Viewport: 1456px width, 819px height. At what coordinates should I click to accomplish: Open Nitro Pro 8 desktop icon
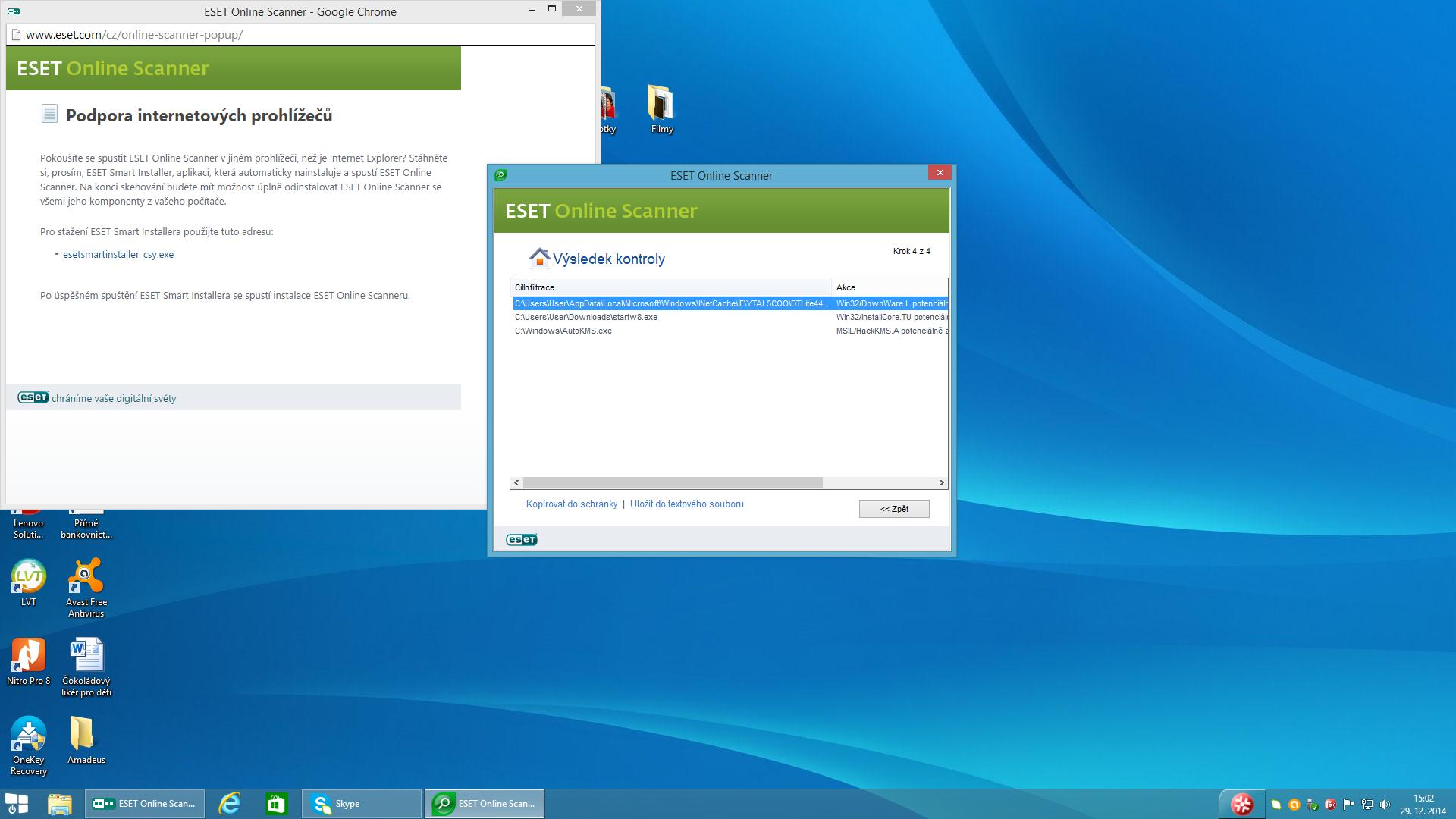(28, 656)
